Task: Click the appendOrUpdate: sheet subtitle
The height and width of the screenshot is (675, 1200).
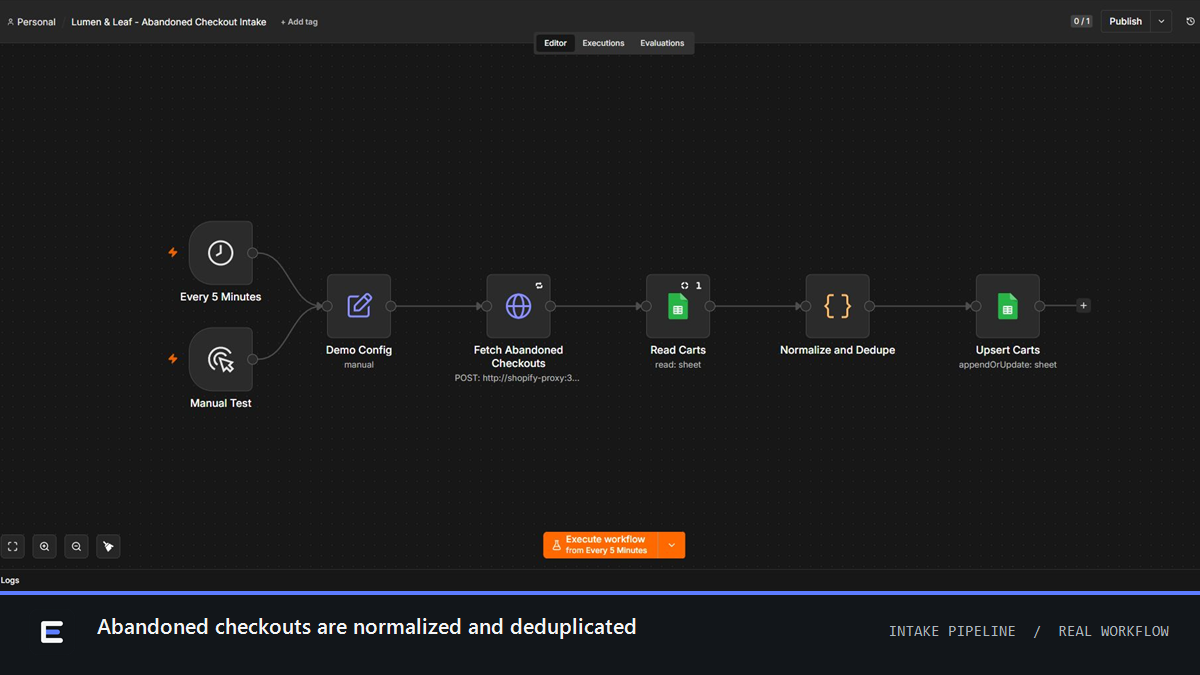Action: pyautogui.click(x=1007, y=365)
